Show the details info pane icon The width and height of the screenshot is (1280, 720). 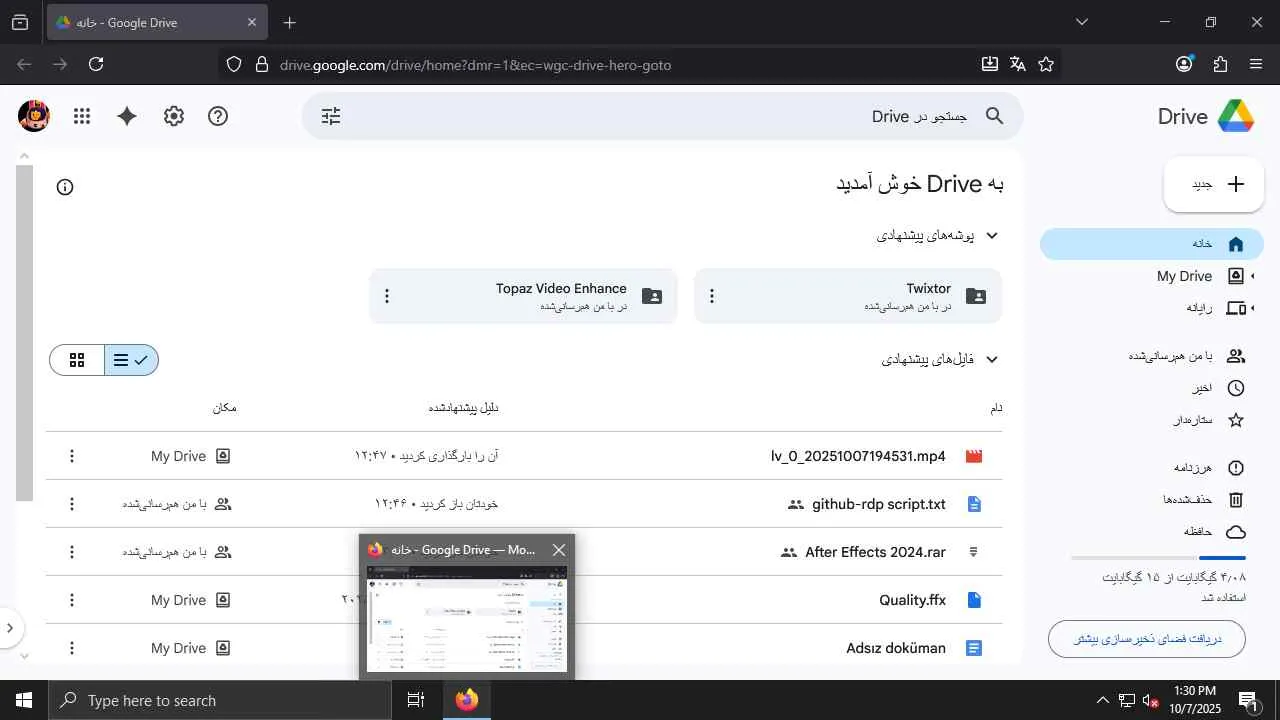65,187
